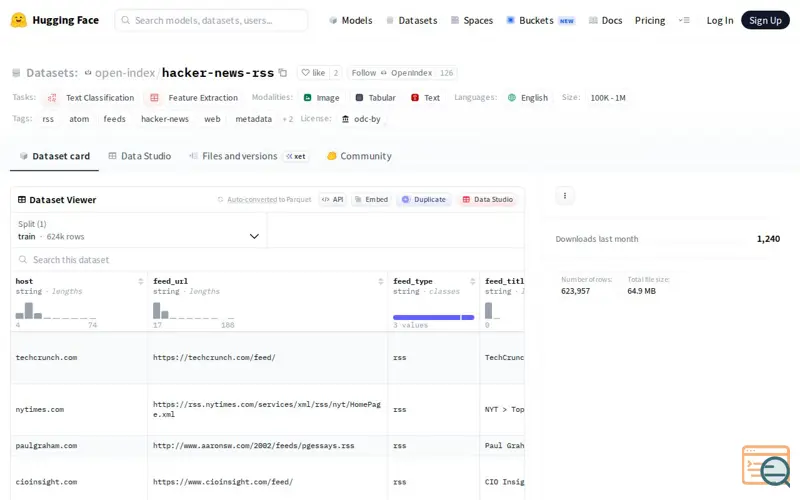Open the three-dot menu beside Downloads
Image resolution: width=800 pixels, height=500 pixels.
[565, 196]
